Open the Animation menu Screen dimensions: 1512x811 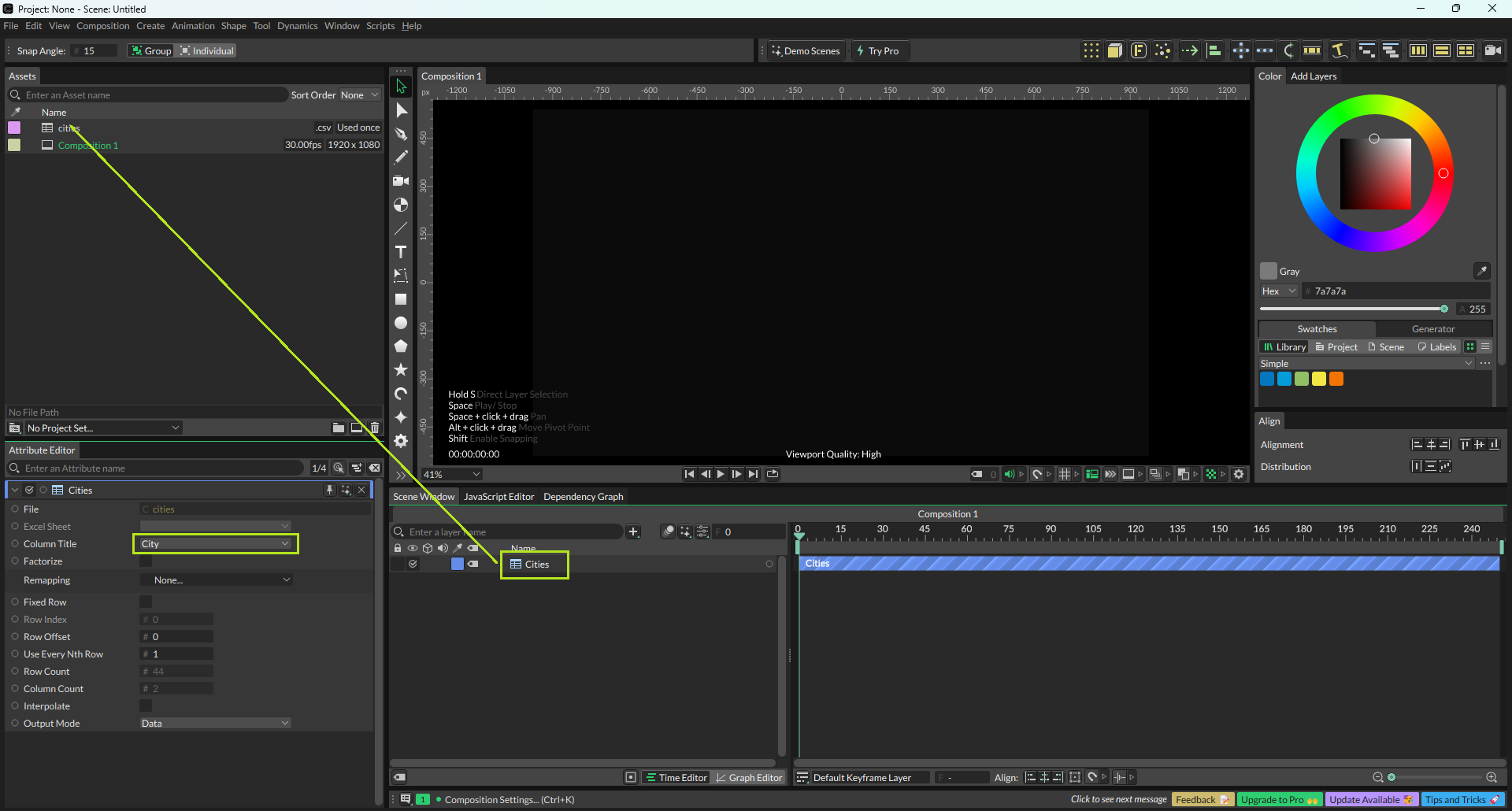pyautogui.click(x=193, y=26)
